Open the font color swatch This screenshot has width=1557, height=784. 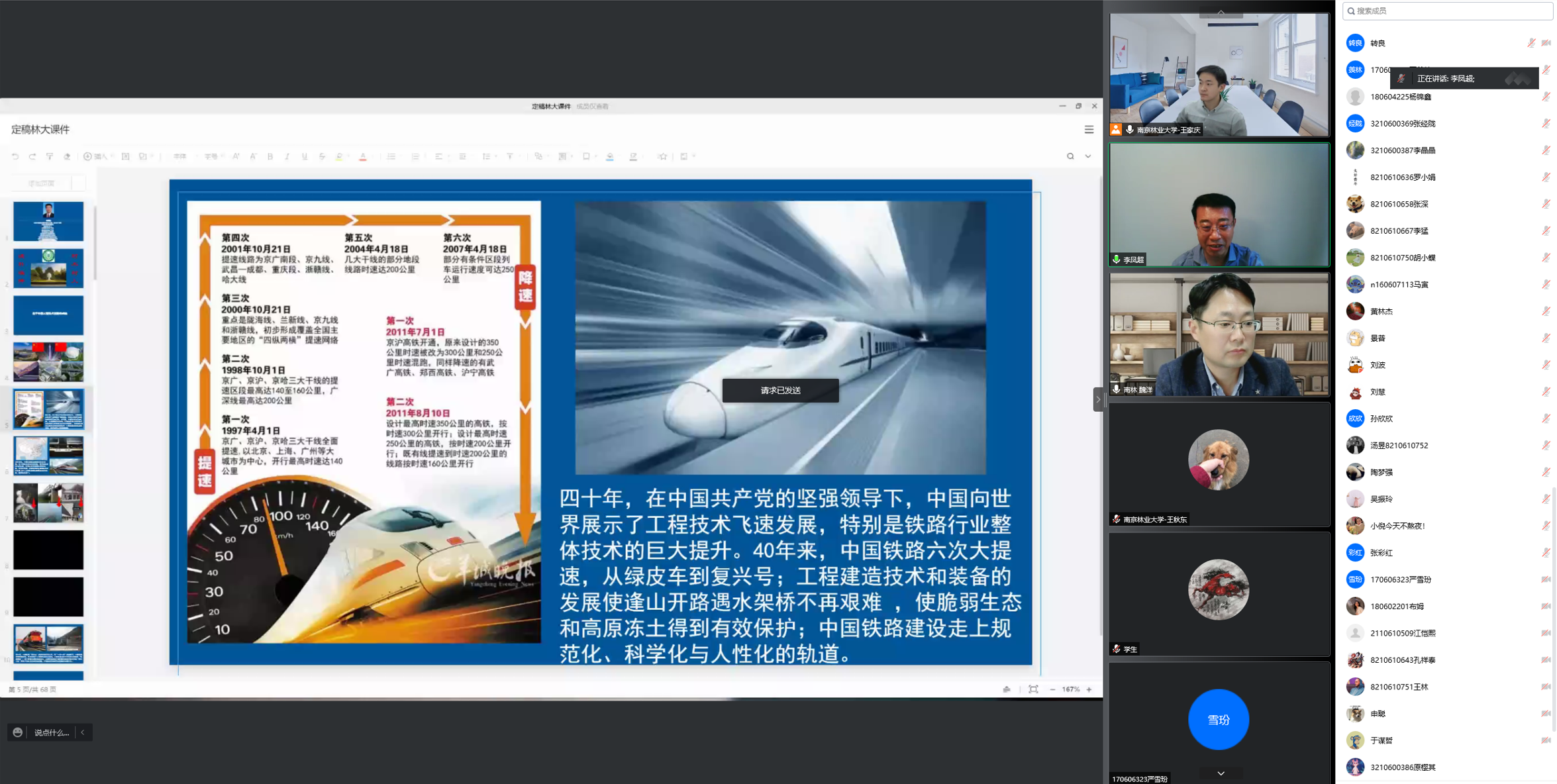click(363, 156)
